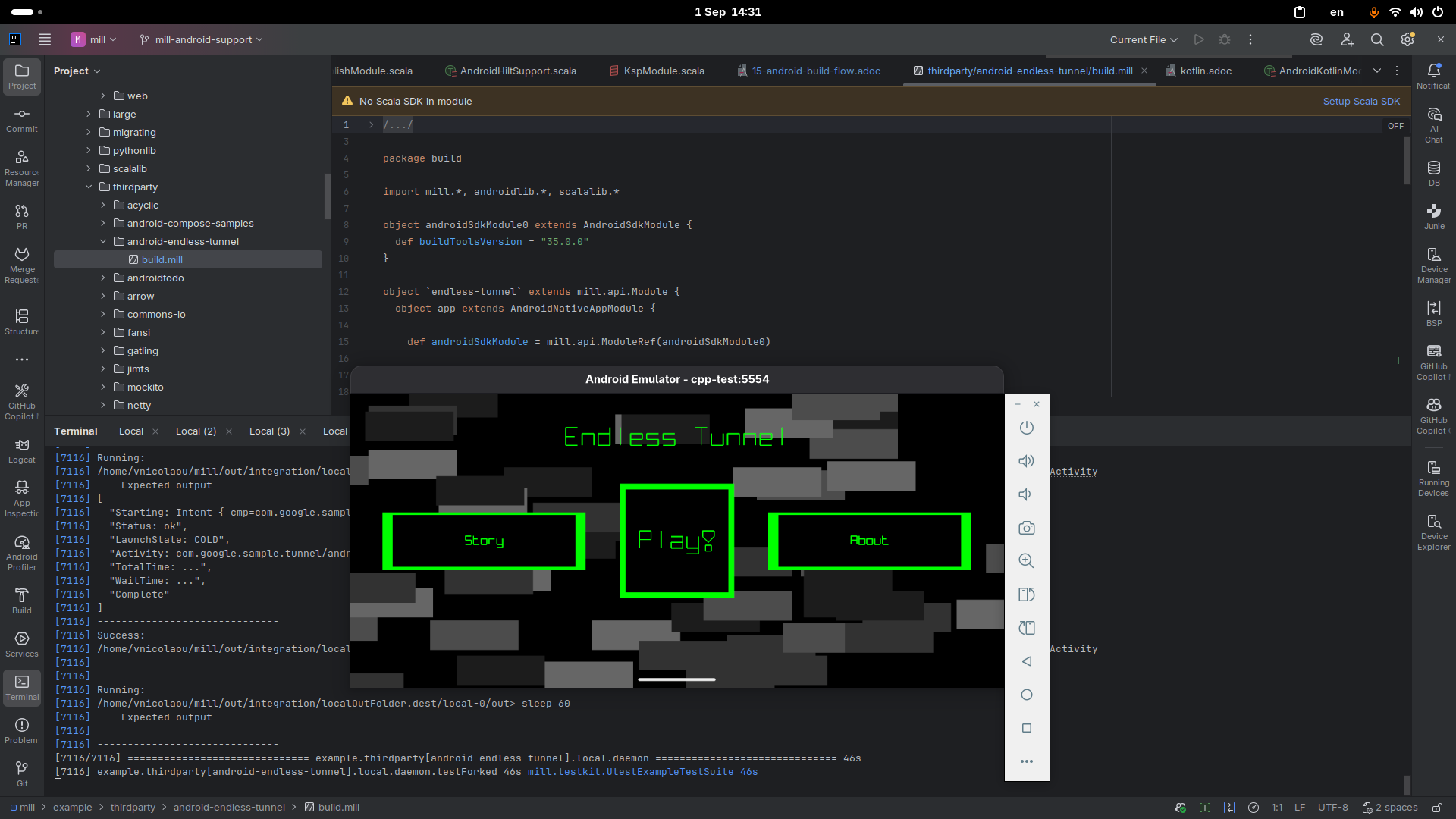Tap the emulator Back triangle button
This screenshot has width=1456, height=819.
point(1026,661)
